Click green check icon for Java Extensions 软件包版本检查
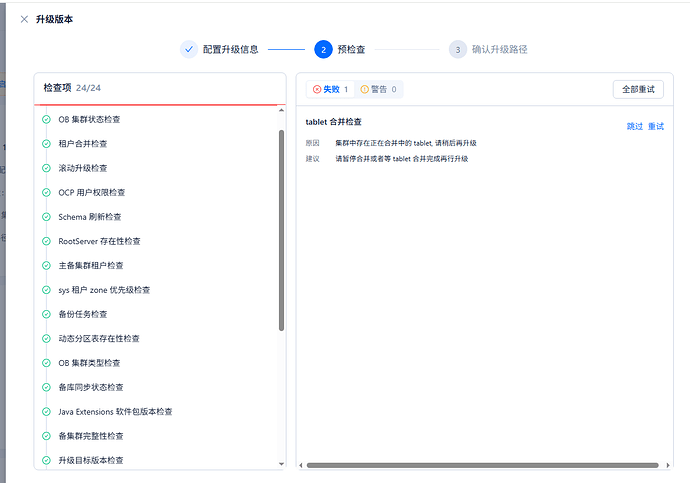 pos(46,412)
